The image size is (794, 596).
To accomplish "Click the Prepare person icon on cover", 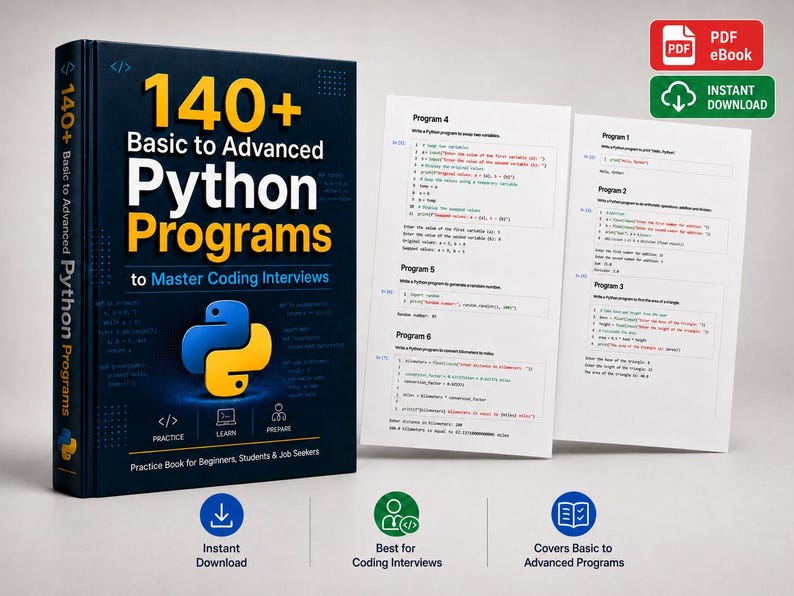I will click(x=279, y=413).
